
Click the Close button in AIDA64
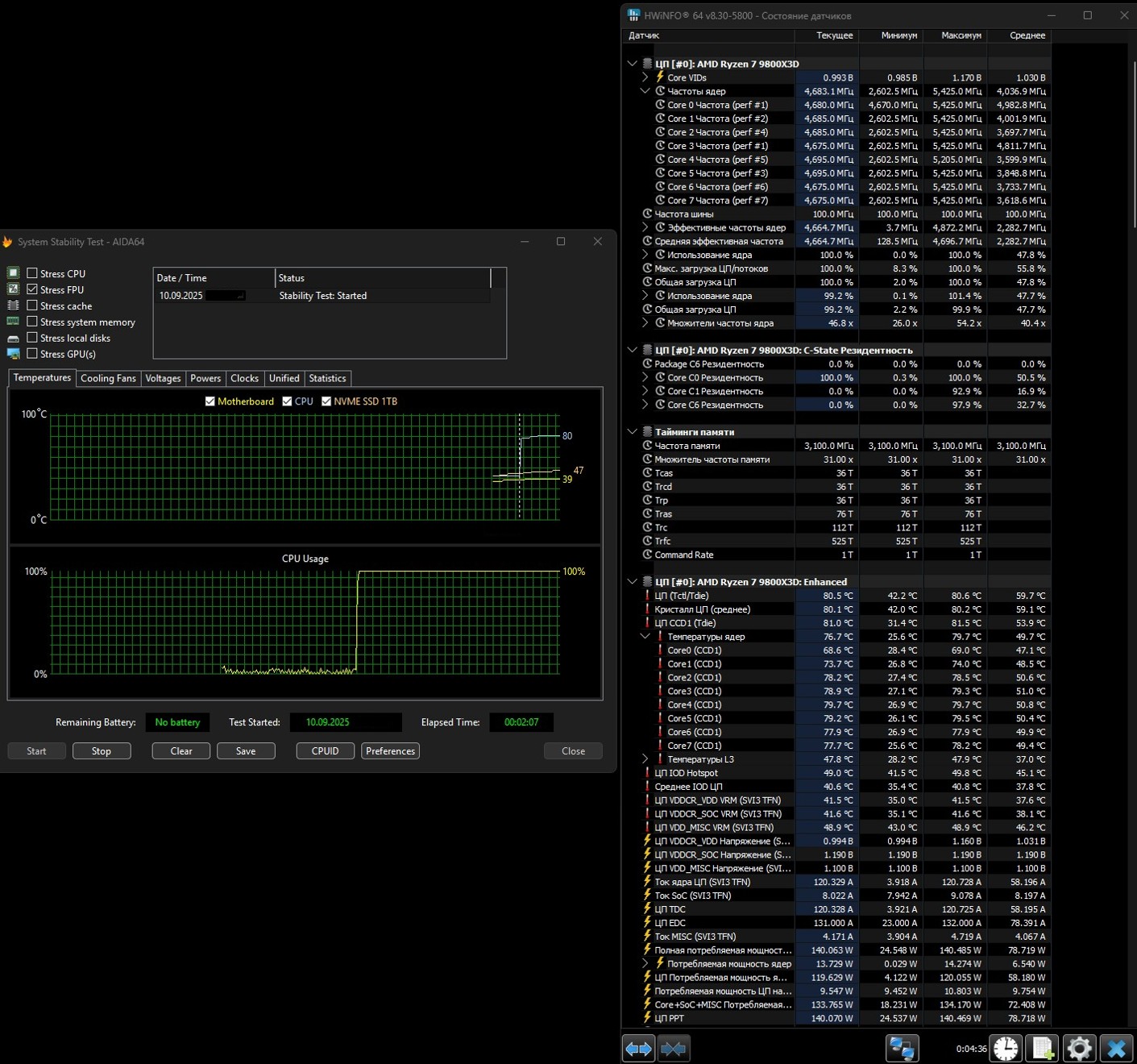[574, 751]
